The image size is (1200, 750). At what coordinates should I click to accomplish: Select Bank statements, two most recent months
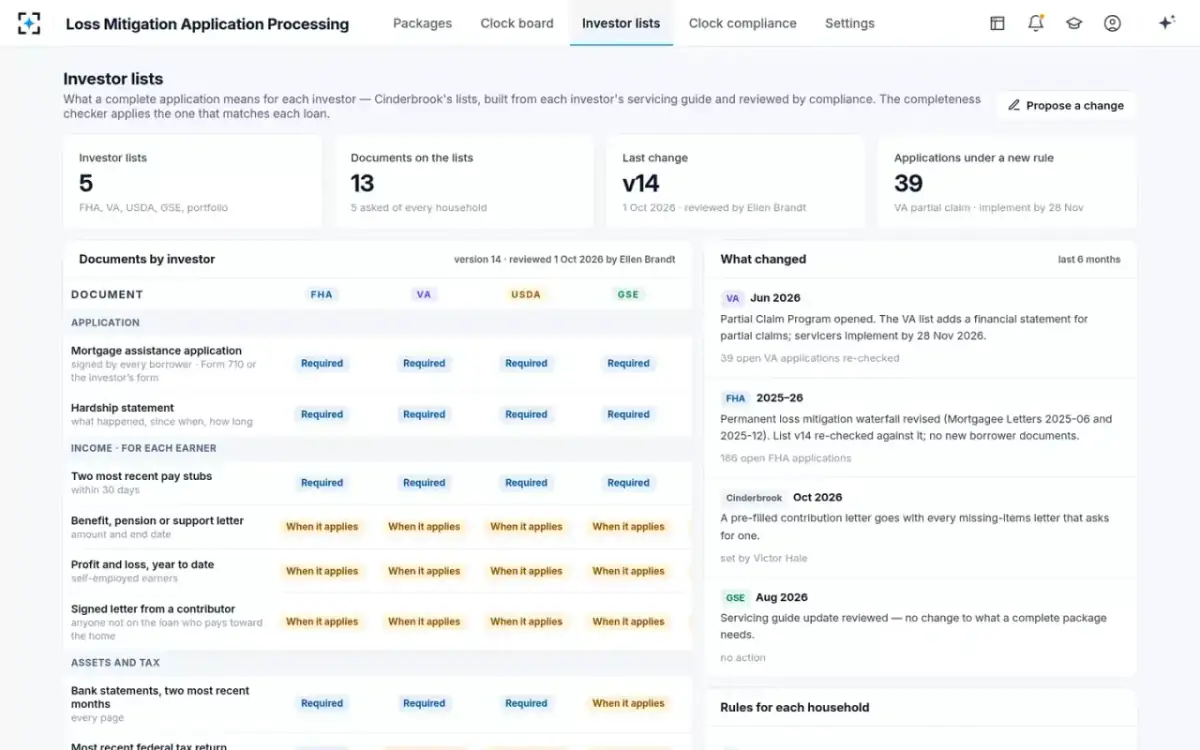(160, 697)
